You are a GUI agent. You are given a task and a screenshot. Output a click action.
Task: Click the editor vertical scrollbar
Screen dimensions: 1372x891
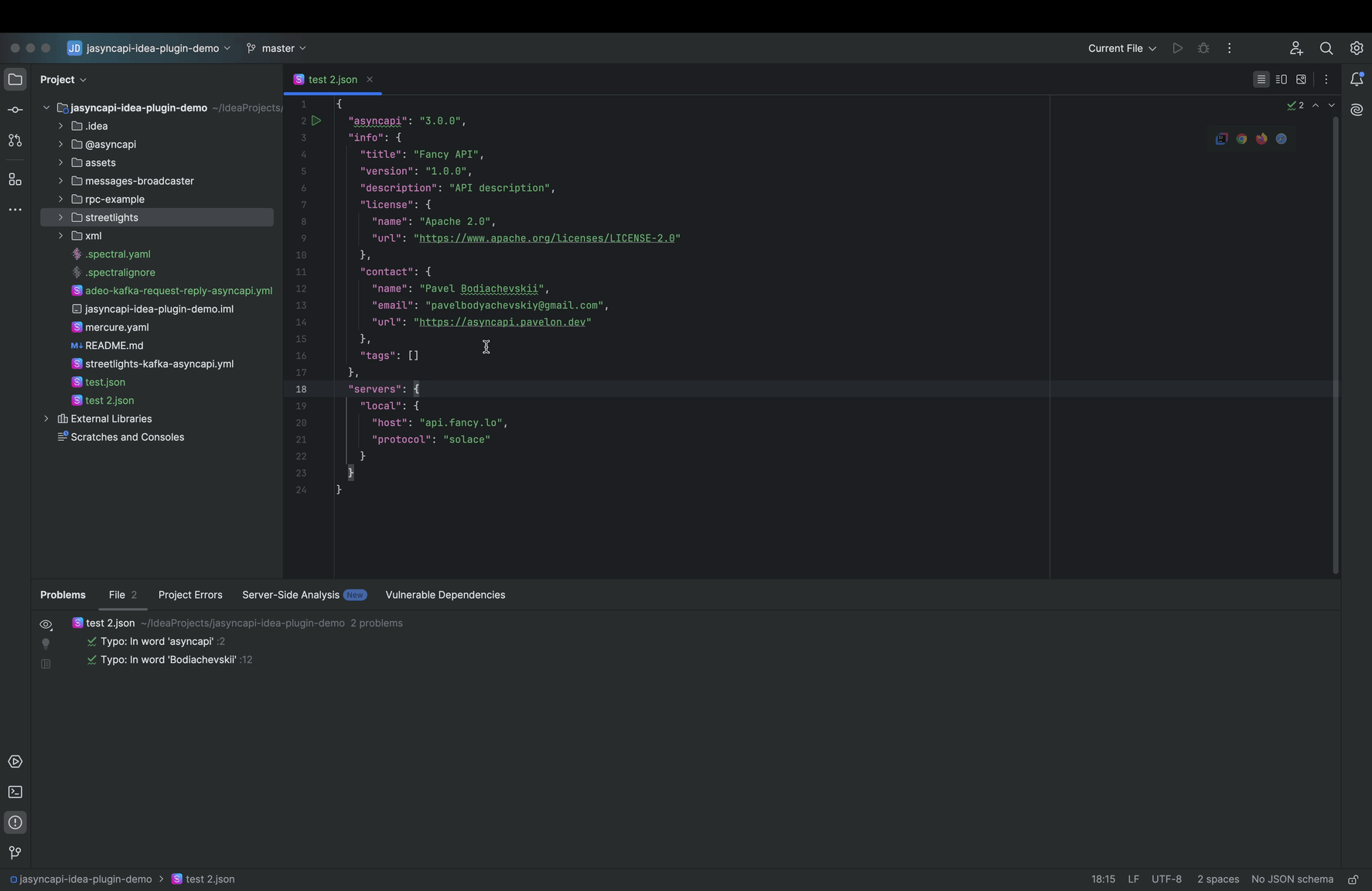(1336, 345)
